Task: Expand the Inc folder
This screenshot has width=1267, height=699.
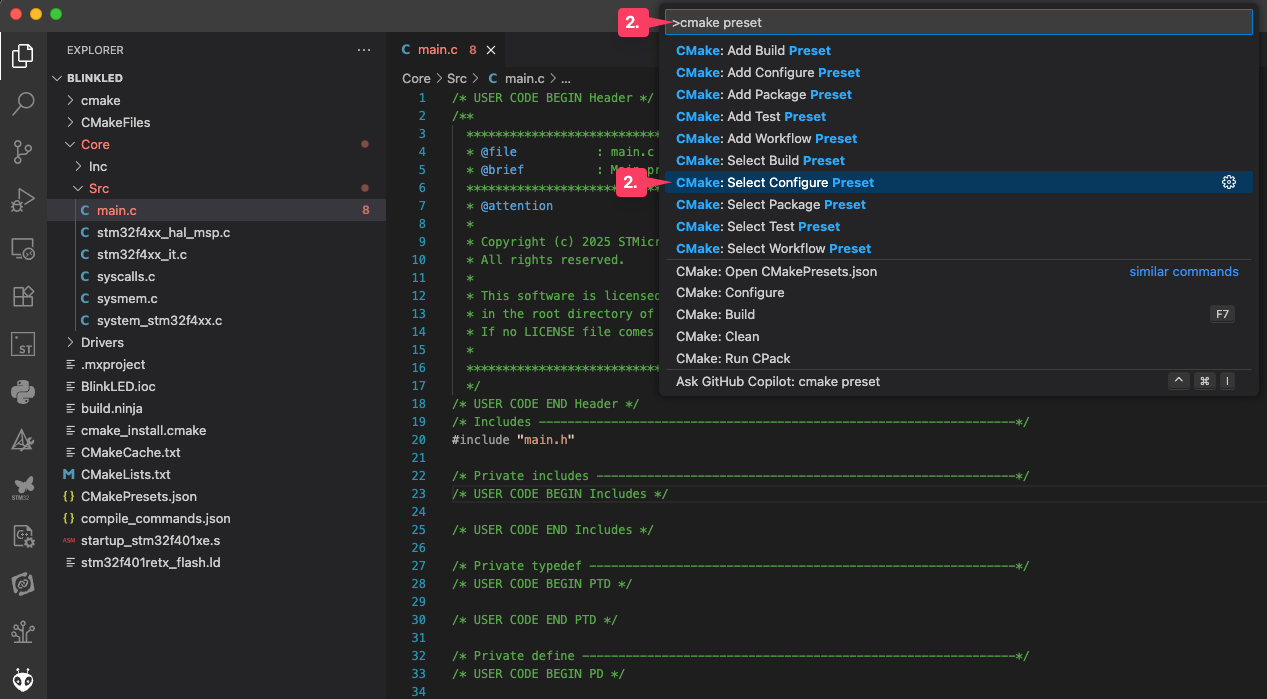Action: click(97, 166)
